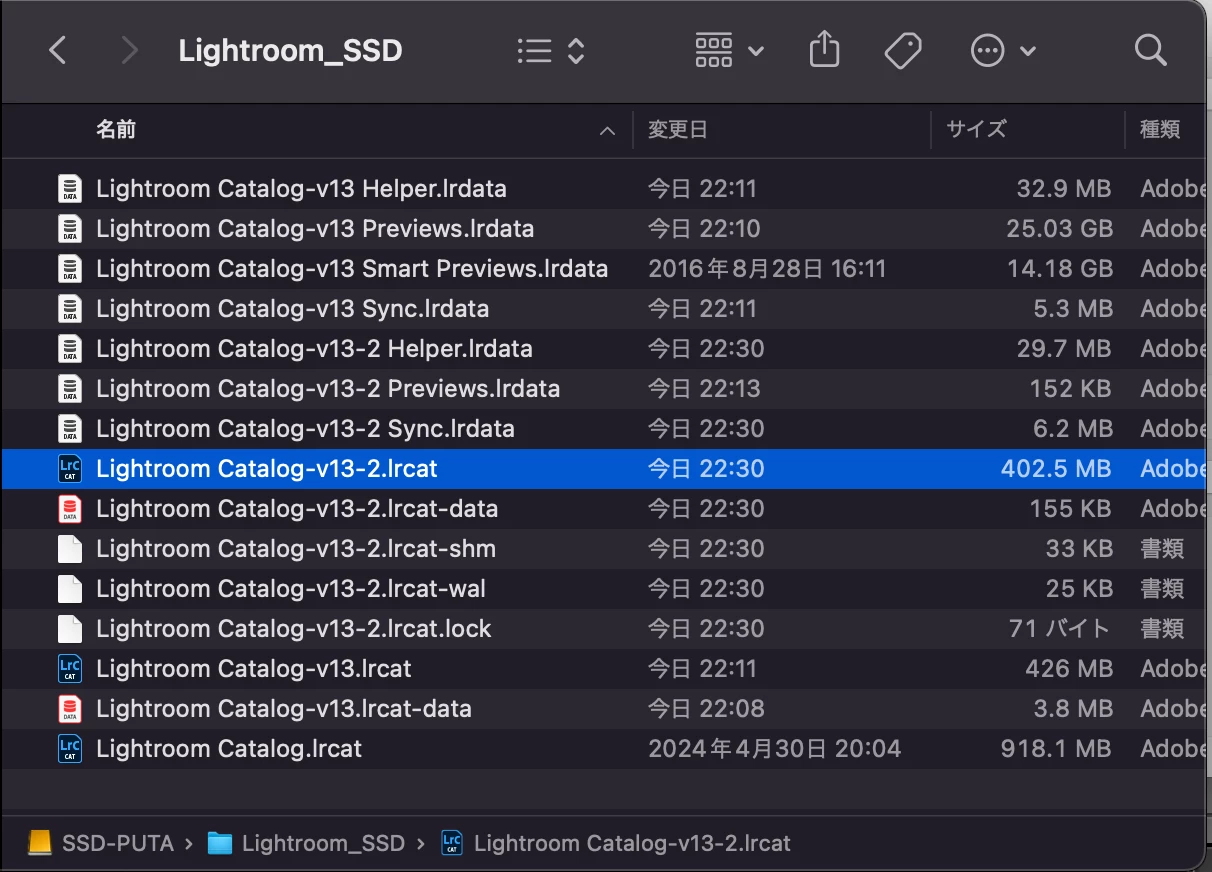Click the 14.18 GB size value
The width and height of the screenshot is (1212, 872).
[x=1059, y=269]
